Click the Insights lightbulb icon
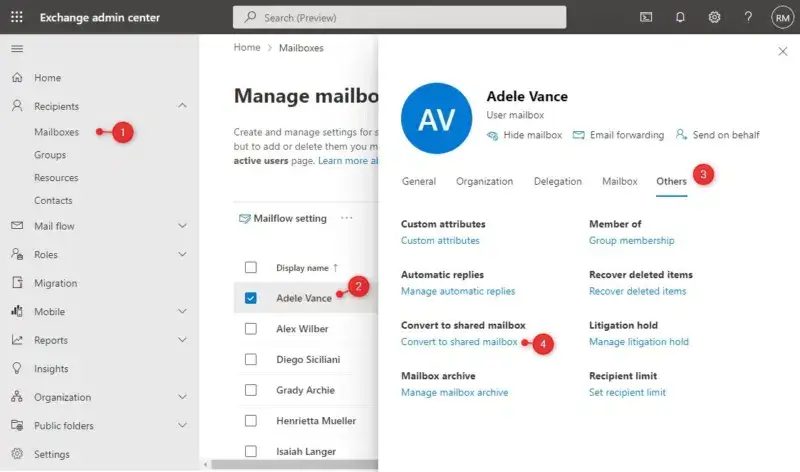The width and height of the screenshot is (800, 472). click(x=17, y=368)
